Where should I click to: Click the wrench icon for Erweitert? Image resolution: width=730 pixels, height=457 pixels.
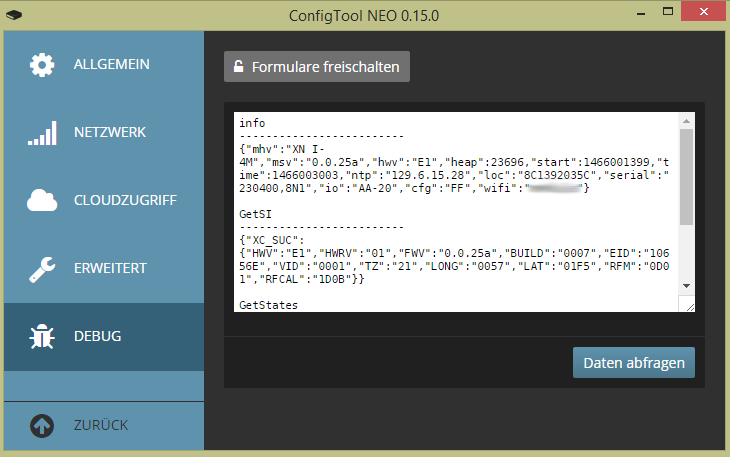tap(42, 269)
